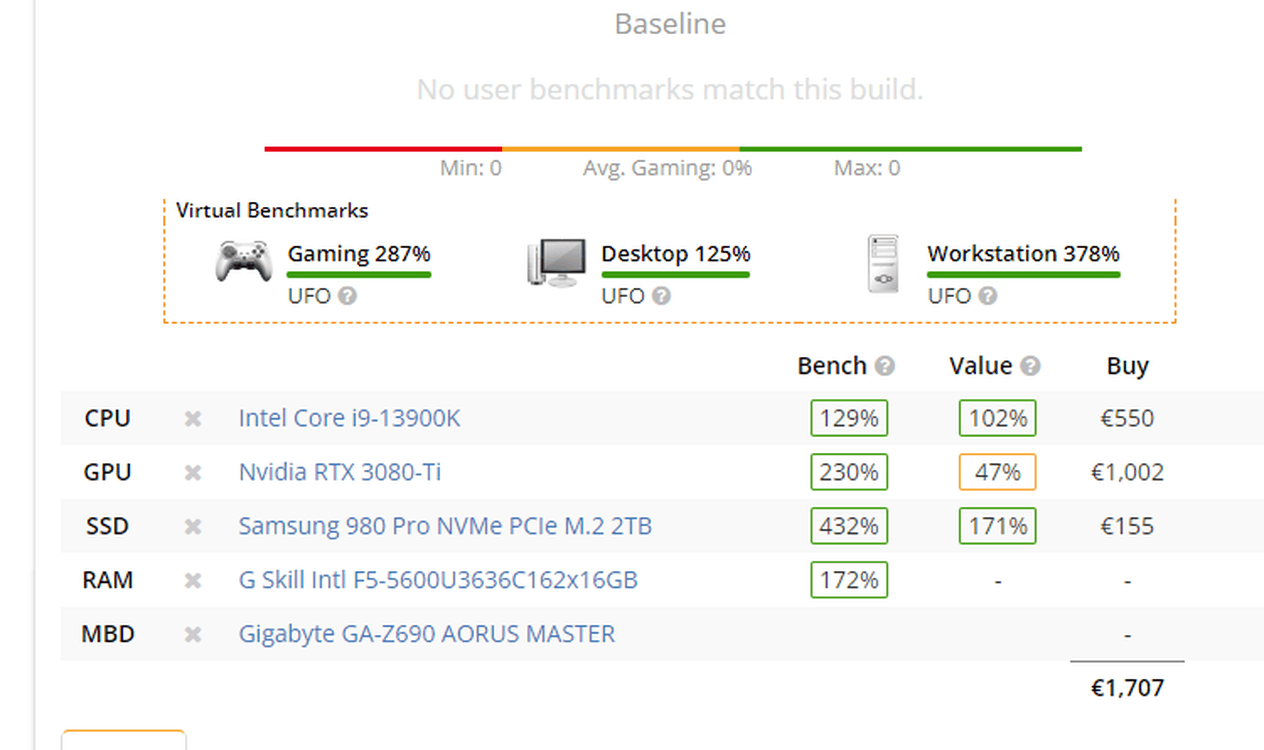Click the Avg. Gaming: 0% label

(x=667, y=168)
